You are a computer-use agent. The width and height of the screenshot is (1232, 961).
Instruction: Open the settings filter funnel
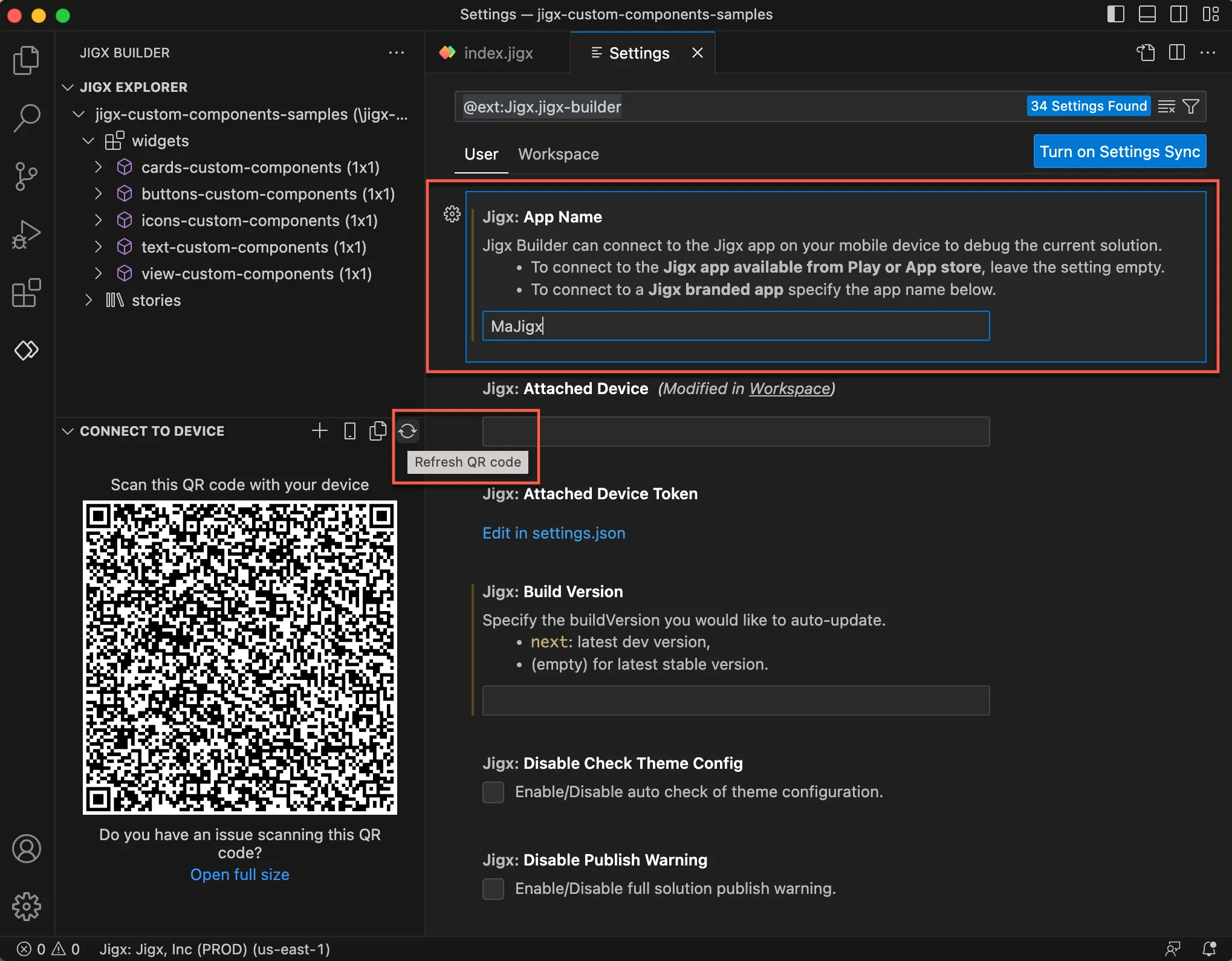(x=1191, y=106)
